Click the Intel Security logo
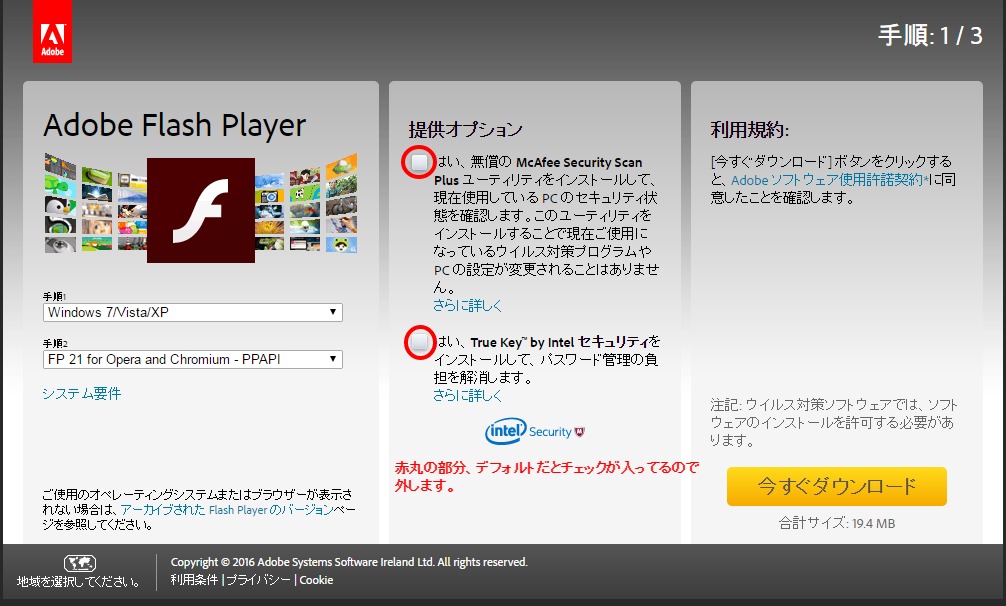The width and height of the screenshot is (1006, 606). (x=527, y=432)
